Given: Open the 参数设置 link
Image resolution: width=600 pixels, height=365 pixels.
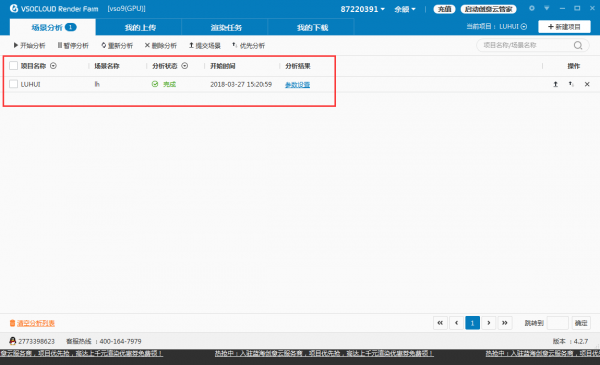Looking at the screenshot, I should point(297,85).
